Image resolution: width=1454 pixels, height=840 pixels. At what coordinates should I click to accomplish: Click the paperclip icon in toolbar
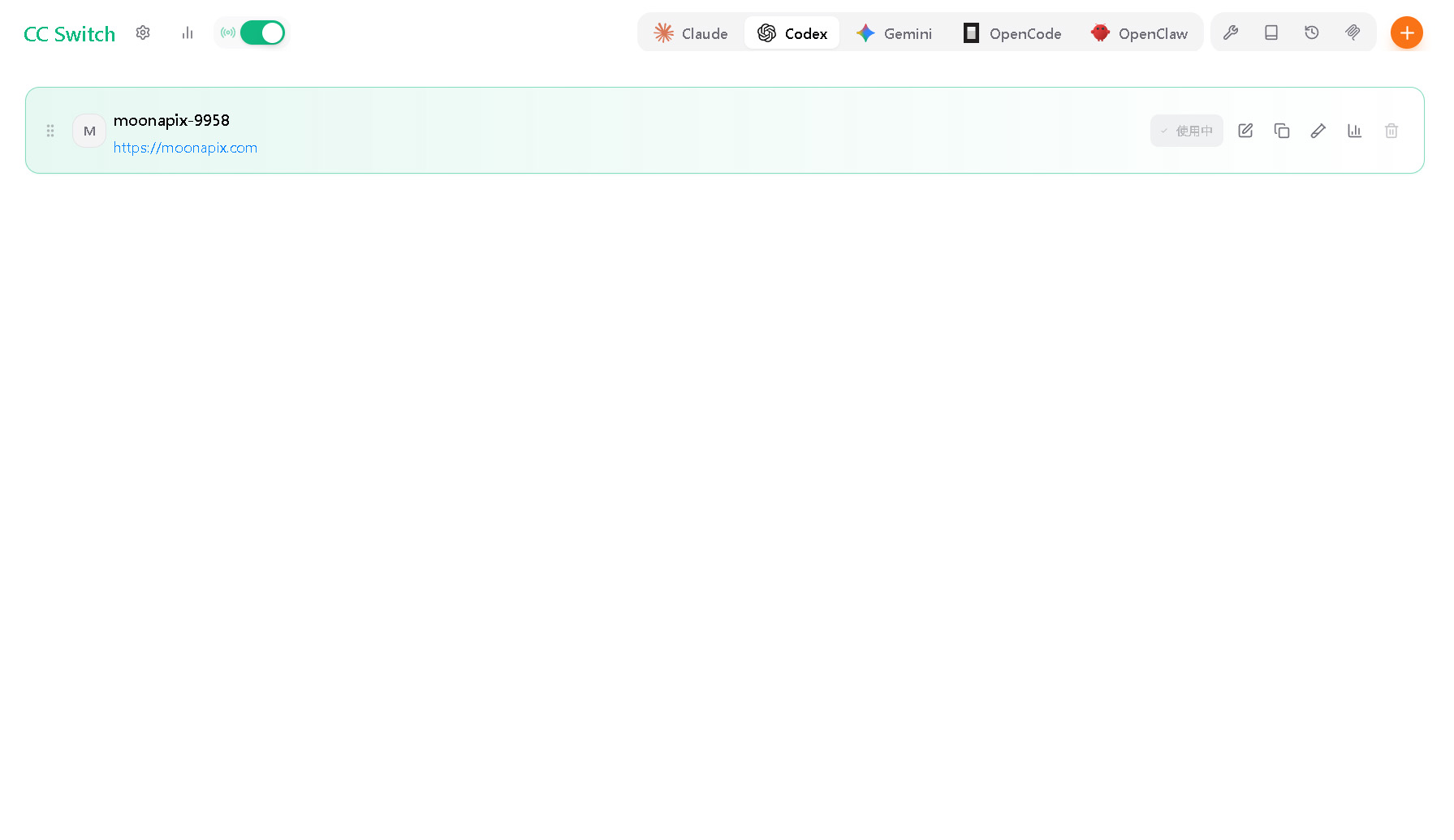[1353, 32]
